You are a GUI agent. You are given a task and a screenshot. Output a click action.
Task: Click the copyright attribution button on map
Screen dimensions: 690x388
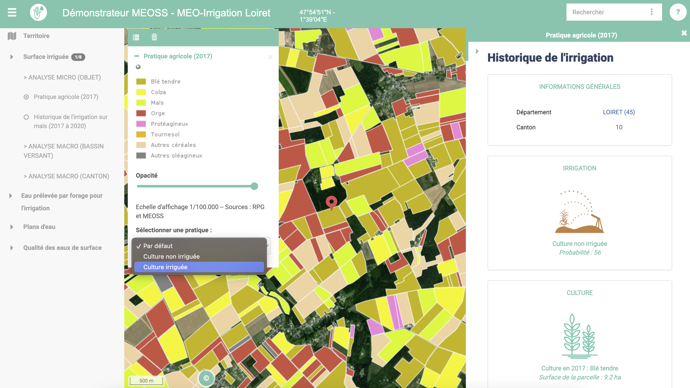pos(206,378)
